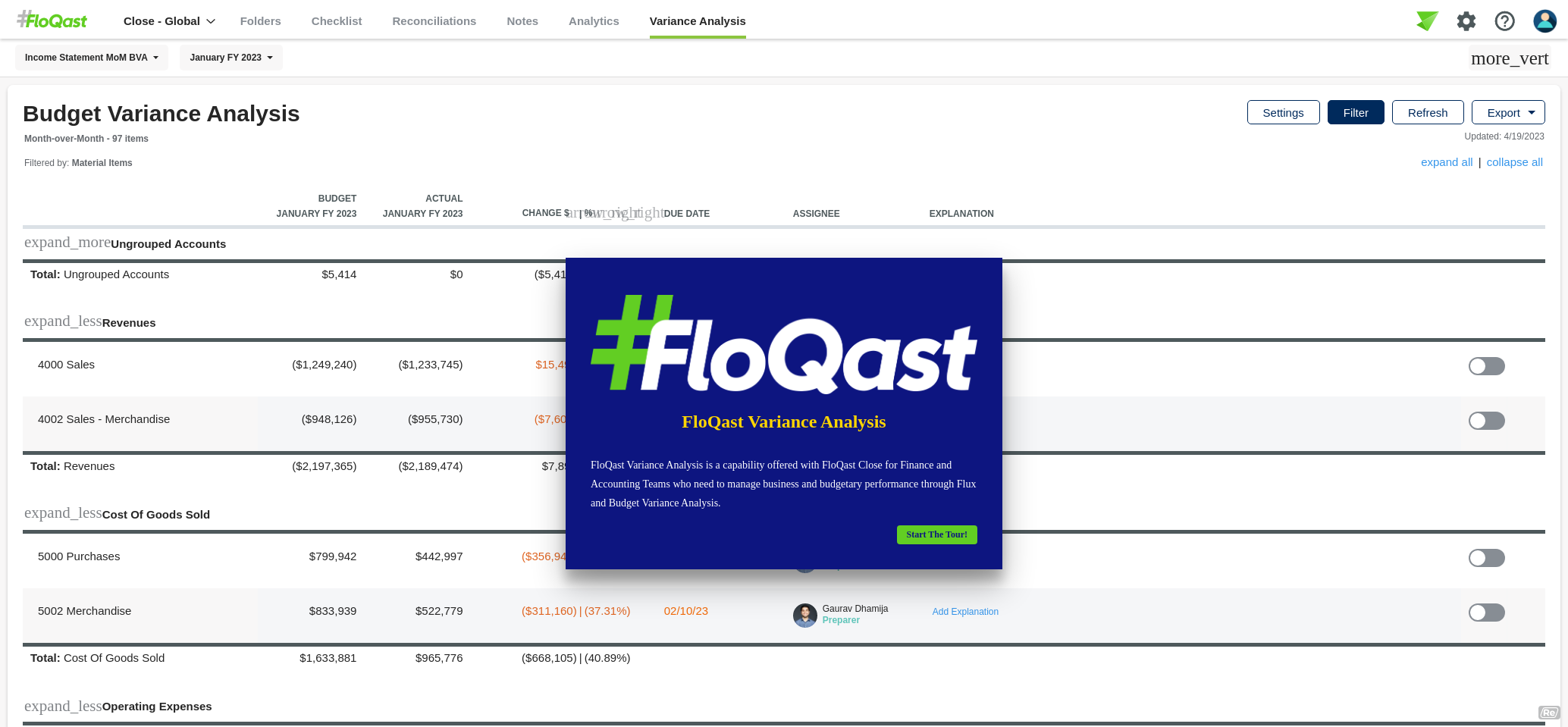
Task: Open the Analytics tab
Action: click(594, 20)
